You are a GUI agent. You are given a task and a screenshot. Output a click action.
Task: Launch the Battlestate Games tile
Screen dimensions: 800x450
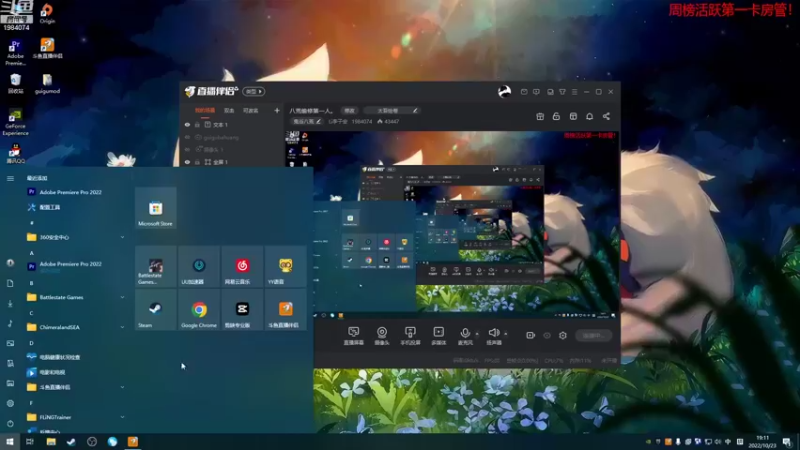point(156,266)
